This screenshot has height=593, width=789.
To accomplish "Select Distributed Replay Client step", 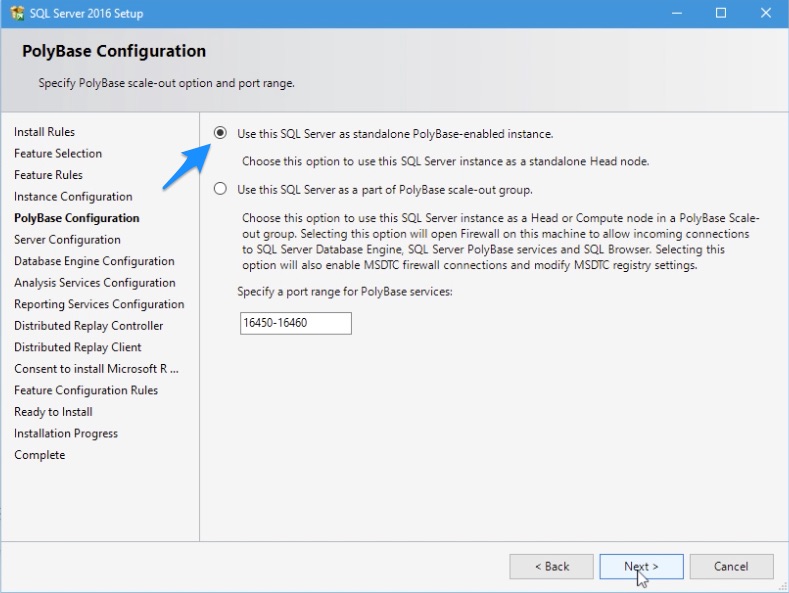I will point(77,347).
